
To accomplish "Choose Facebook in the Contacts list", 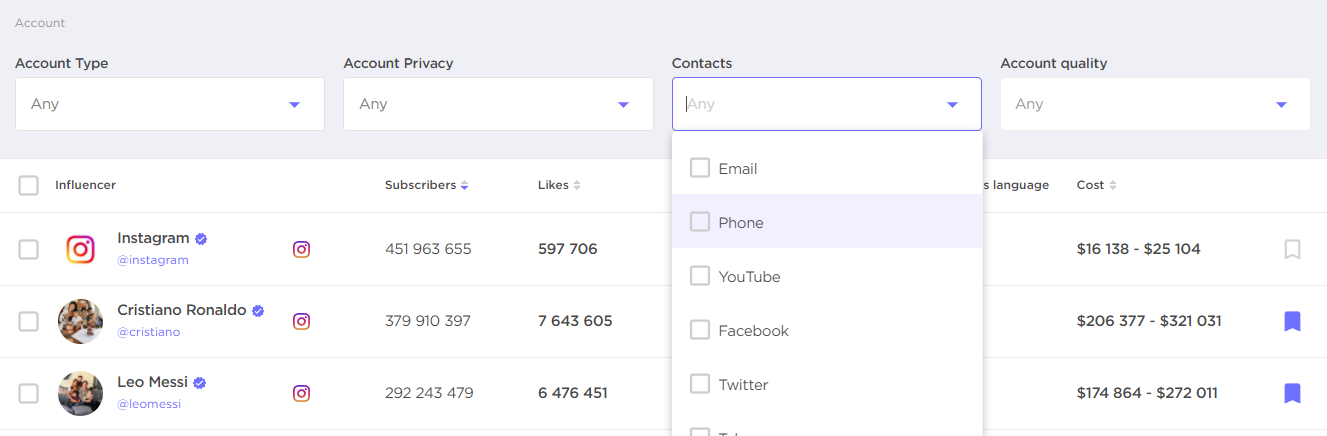I will (x=700, y=330).
